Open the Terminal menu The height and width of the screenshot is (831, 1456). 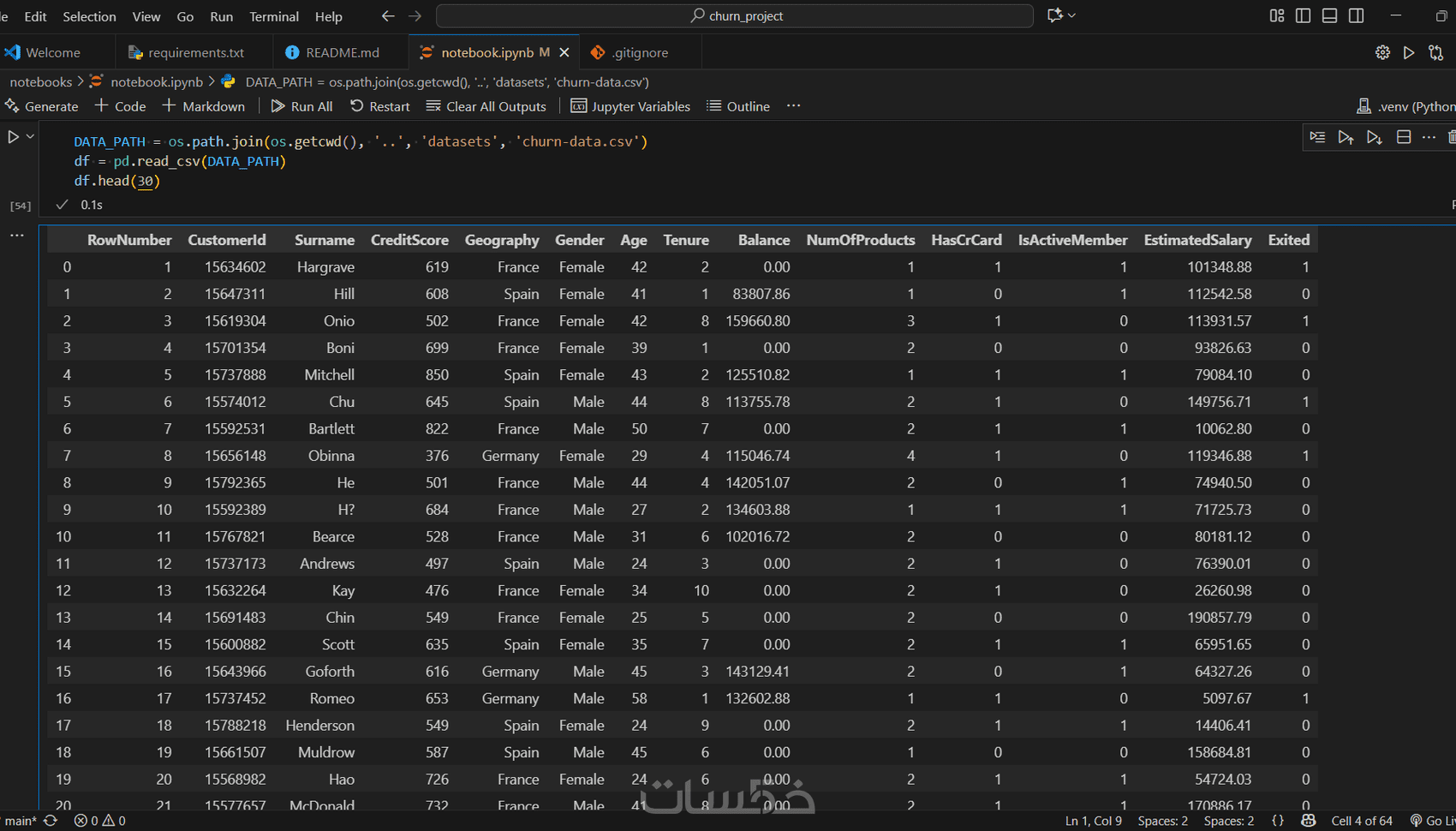click(x=273, y=16)
